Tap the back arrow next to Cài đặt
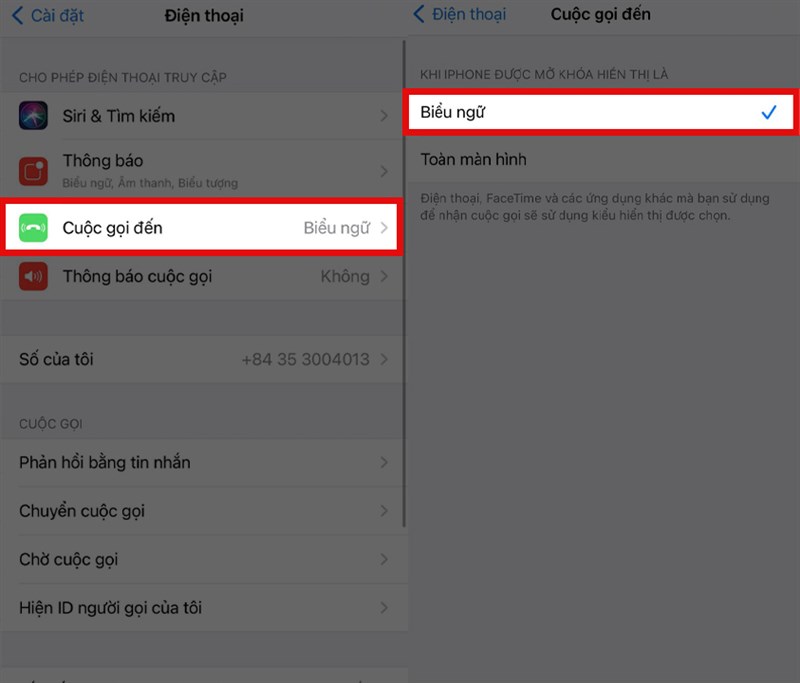The image size is (800, 683). tap(17, 15)
